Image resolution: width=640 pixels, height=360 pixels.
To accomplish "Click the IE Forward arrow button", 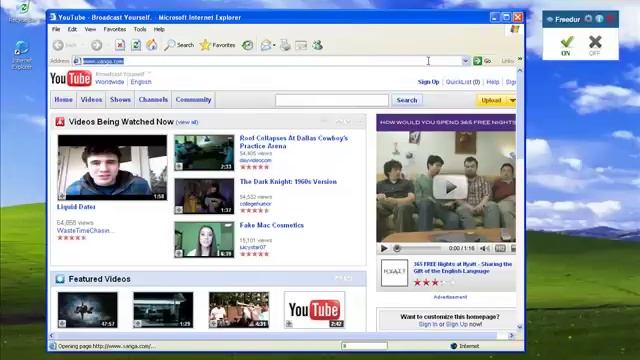I will pos(96,45).
